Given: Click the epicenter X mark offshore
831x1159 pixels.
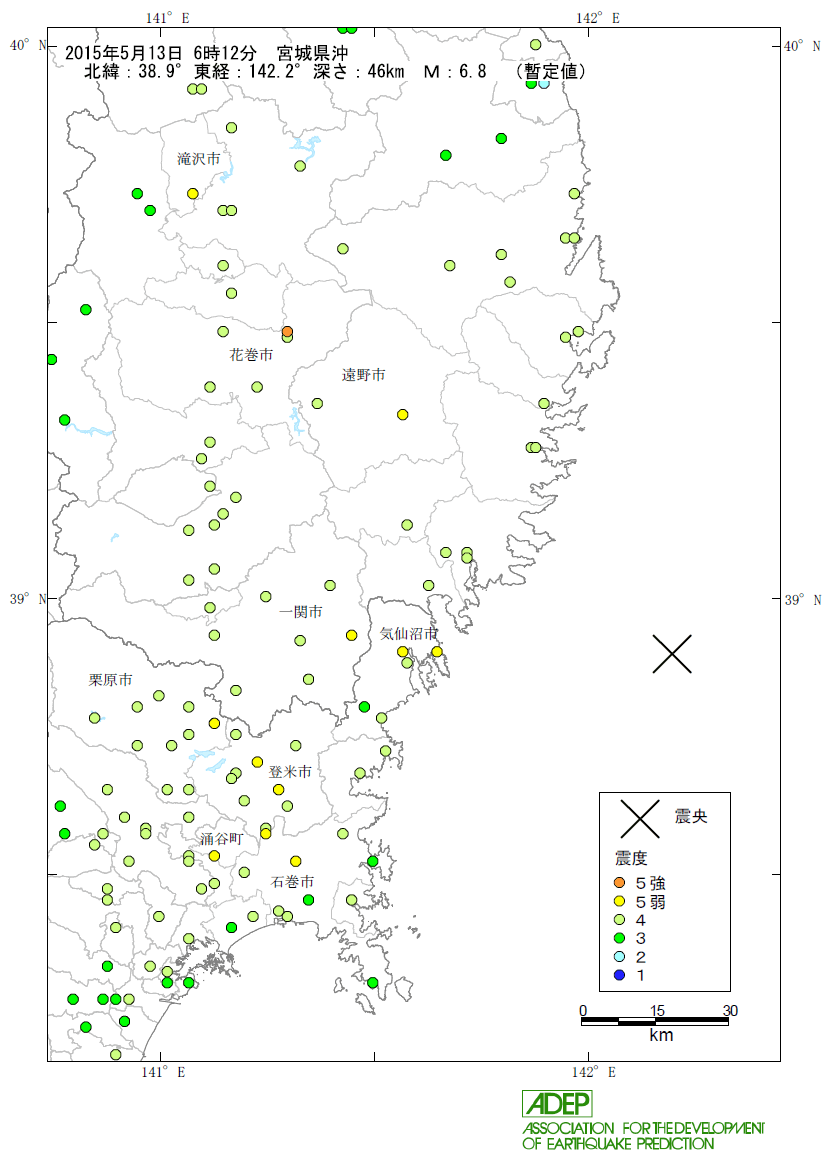Looking at the screenshot, I should click(672, 654).
